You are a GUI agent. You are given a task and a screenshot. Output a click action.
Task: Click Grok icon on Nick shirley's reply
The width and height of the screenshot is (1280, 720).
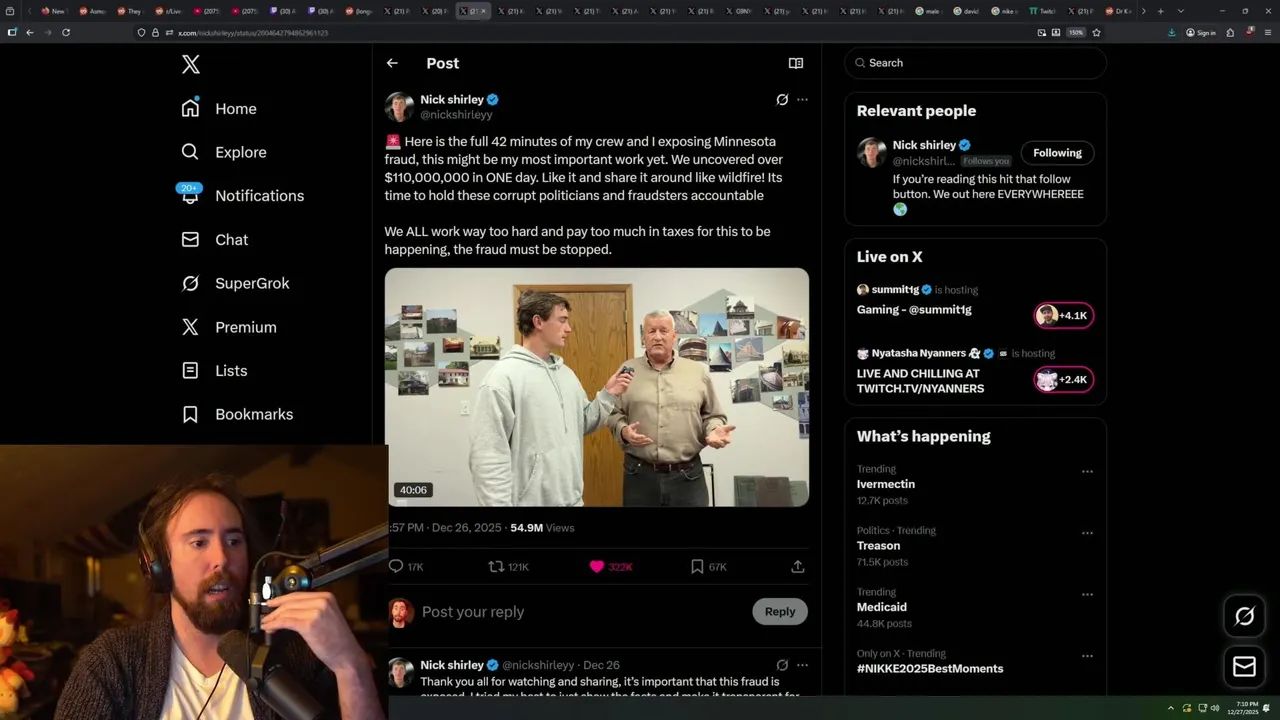pos(782,665)
